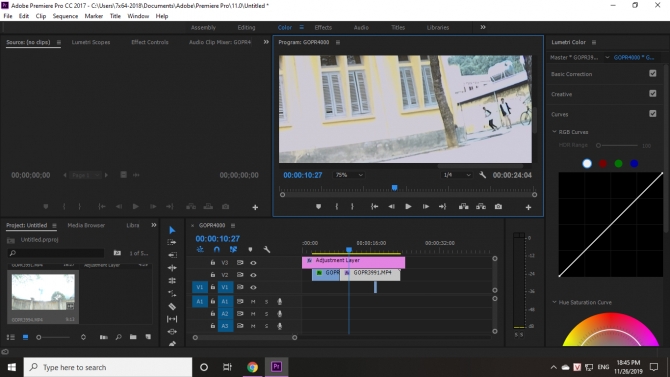Play the Program monitor sequence
670x377 pixels.
[408, 207]
